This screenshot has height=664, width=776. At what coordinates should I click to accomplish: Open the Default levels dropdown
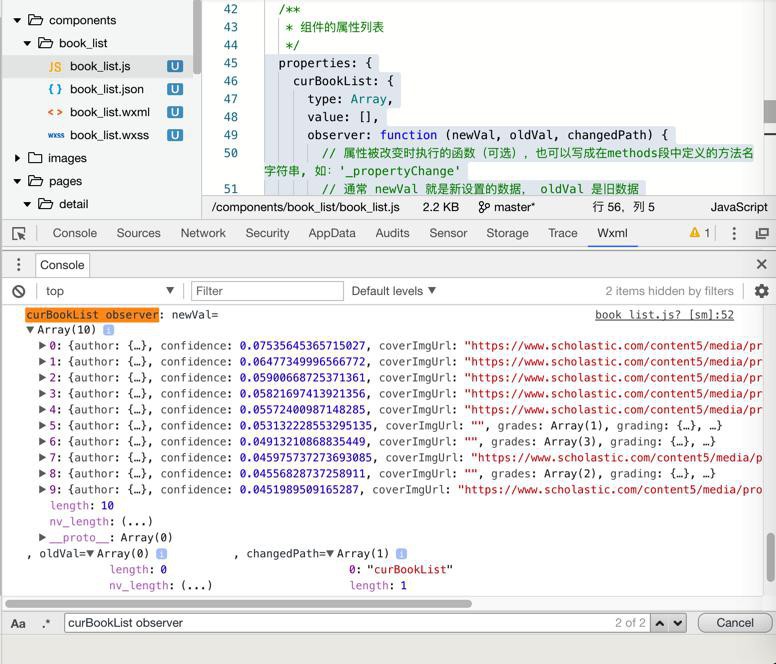coord(393,291)
